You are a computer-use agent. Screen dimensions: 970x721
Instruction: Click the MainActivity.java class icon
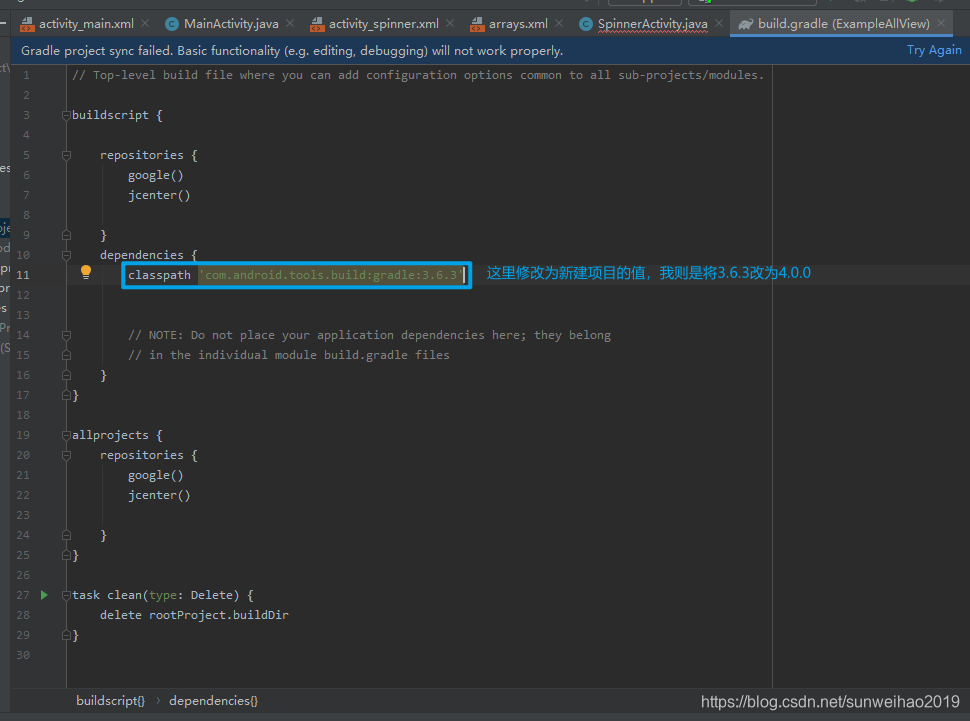[x=172, y=24]
